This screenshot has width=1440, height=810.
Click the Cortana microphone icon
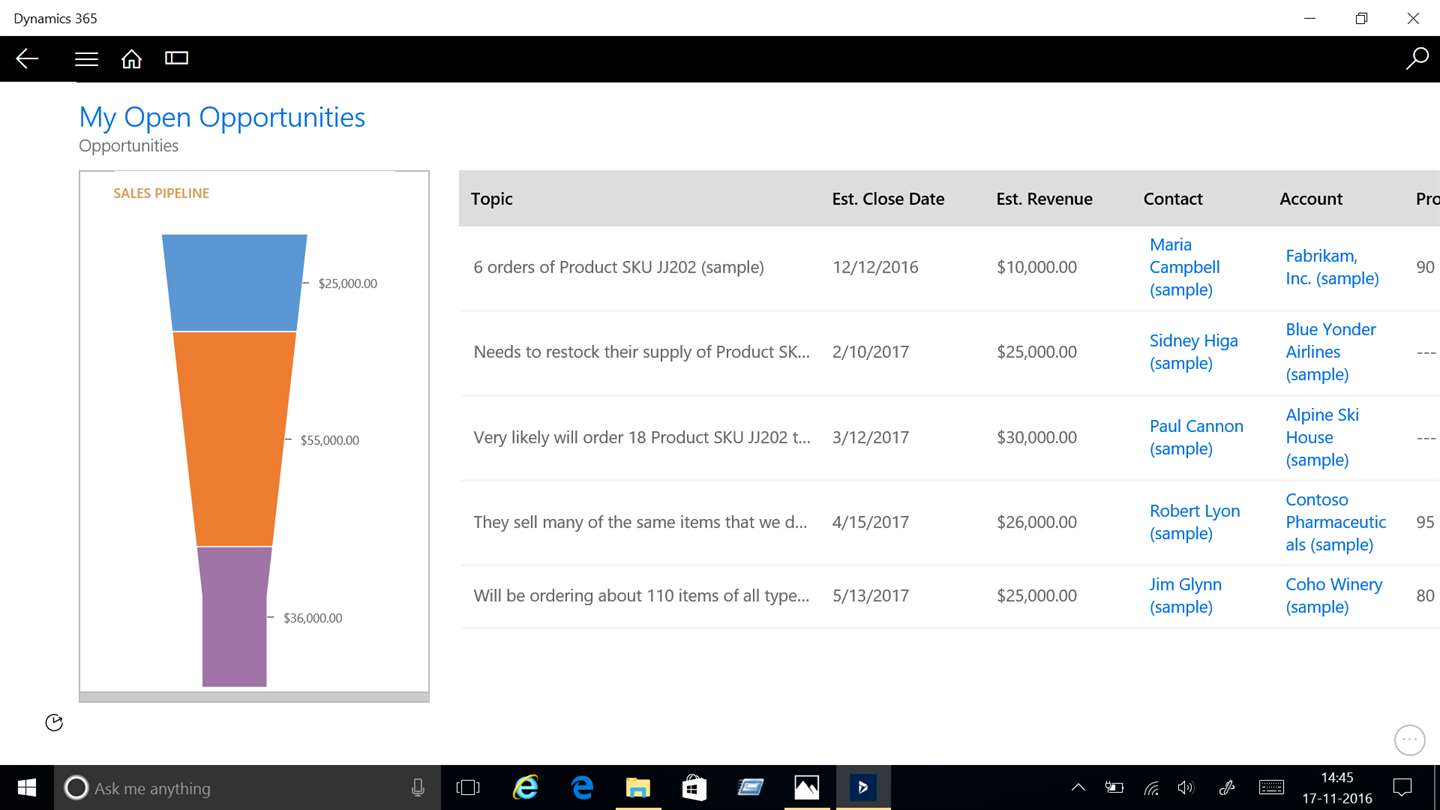pyautogui.click(x=418, y=788)
